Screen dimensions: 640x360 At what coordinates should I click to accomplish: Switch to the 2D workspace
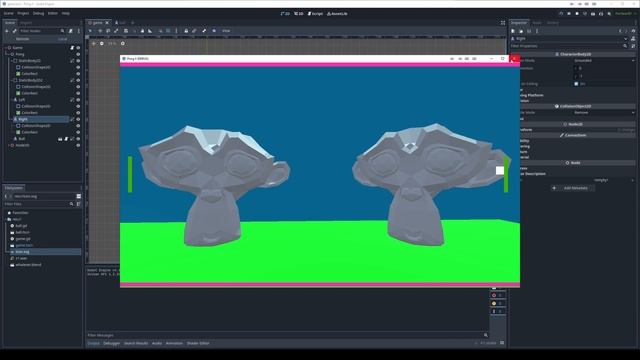point(285,13)
